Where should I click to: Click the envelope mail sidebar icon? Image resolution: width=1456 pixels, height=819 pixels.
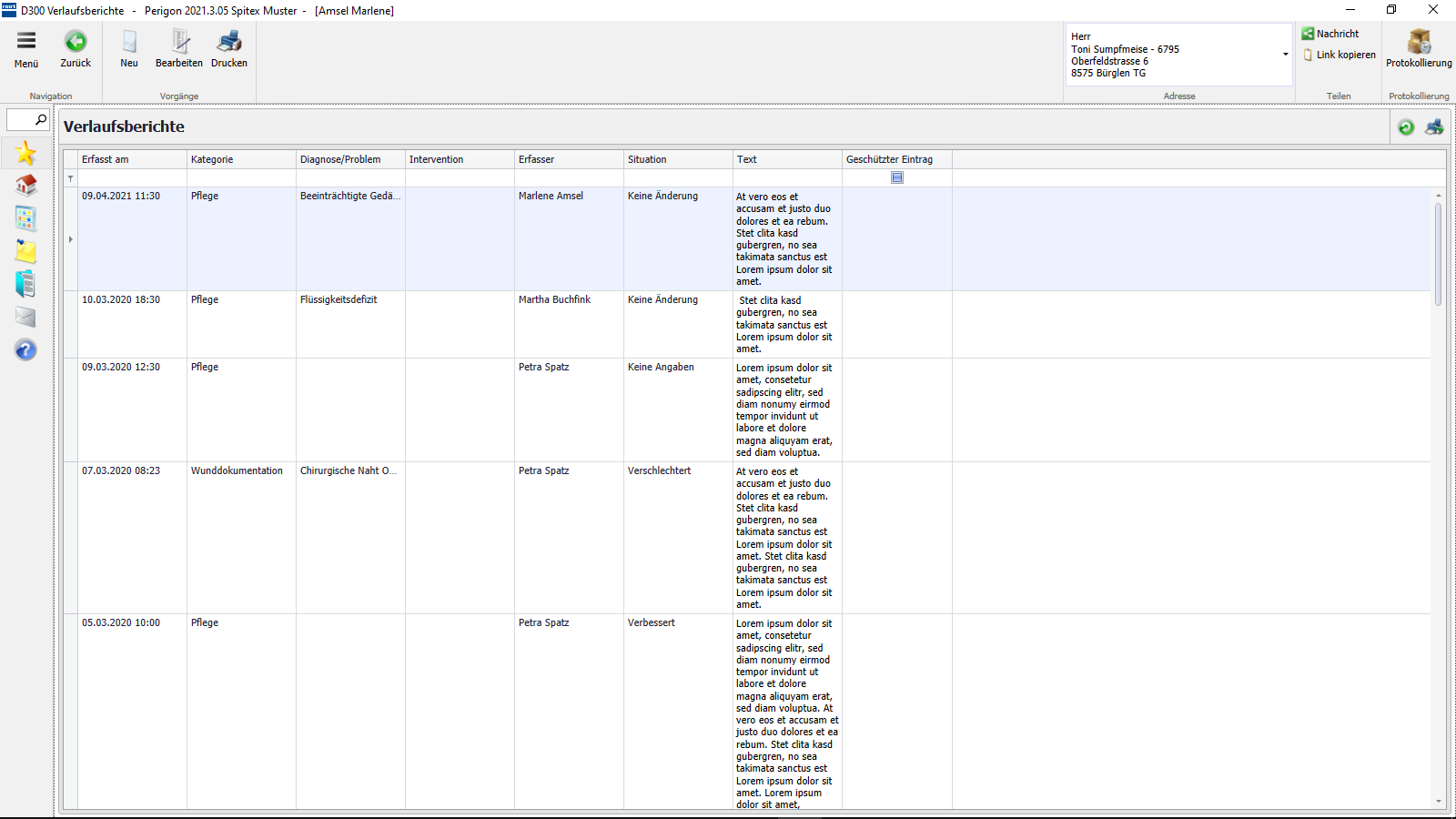pyautogui.click(x=25, y=317)
